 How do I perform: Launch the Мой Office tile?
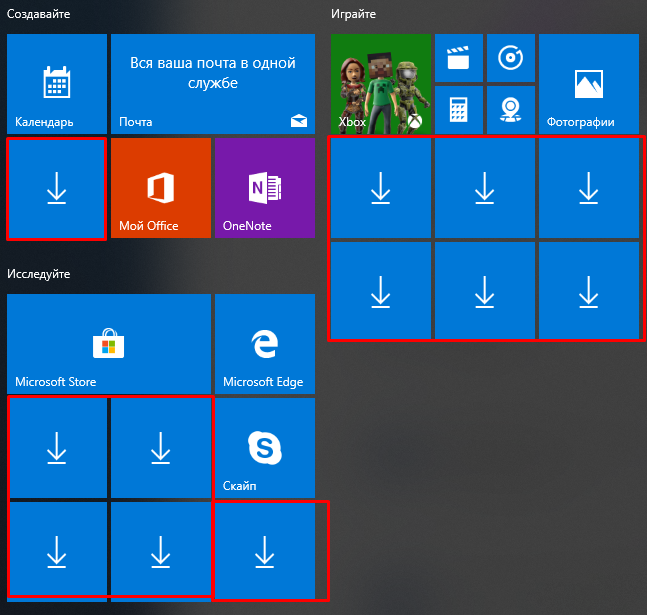point(161,188)
